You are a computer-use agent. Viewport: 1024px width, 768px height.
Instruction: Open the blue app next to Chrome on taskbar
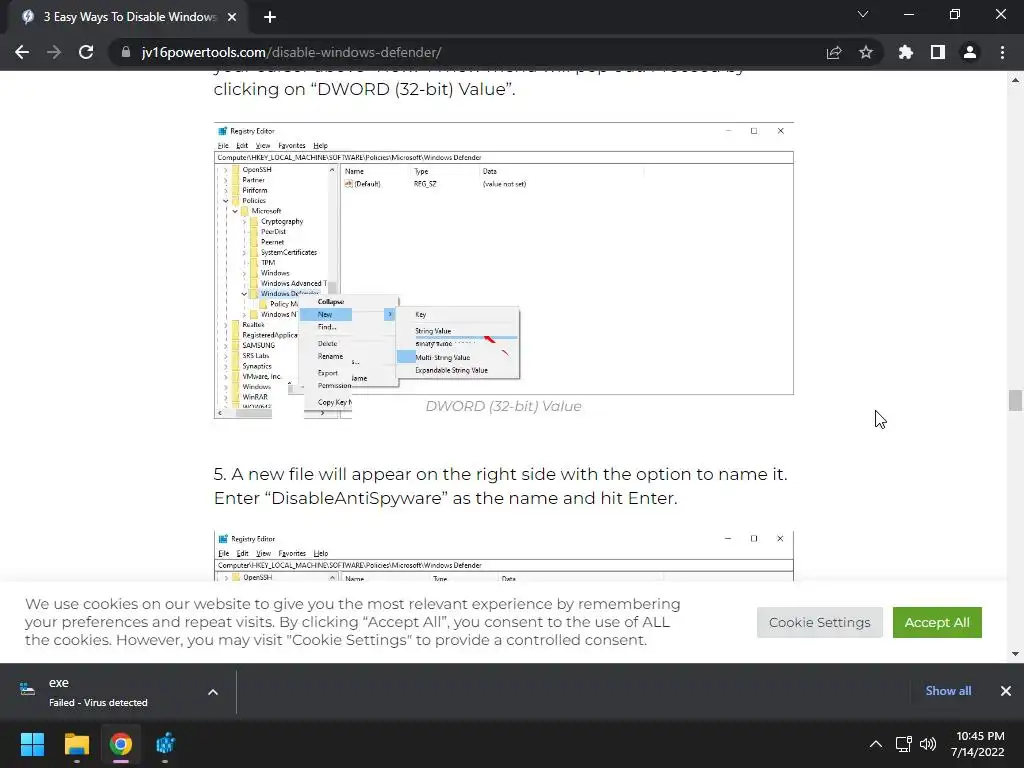pyautogui.click(x=165, y=744)
